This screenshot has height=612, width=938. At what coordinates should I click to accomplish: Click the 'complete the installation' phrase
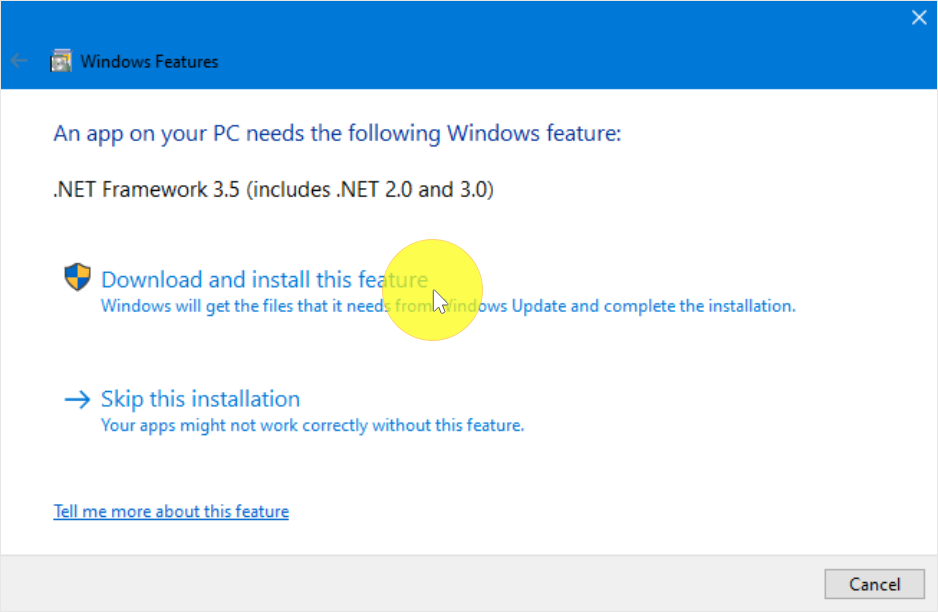pos(699,306)
